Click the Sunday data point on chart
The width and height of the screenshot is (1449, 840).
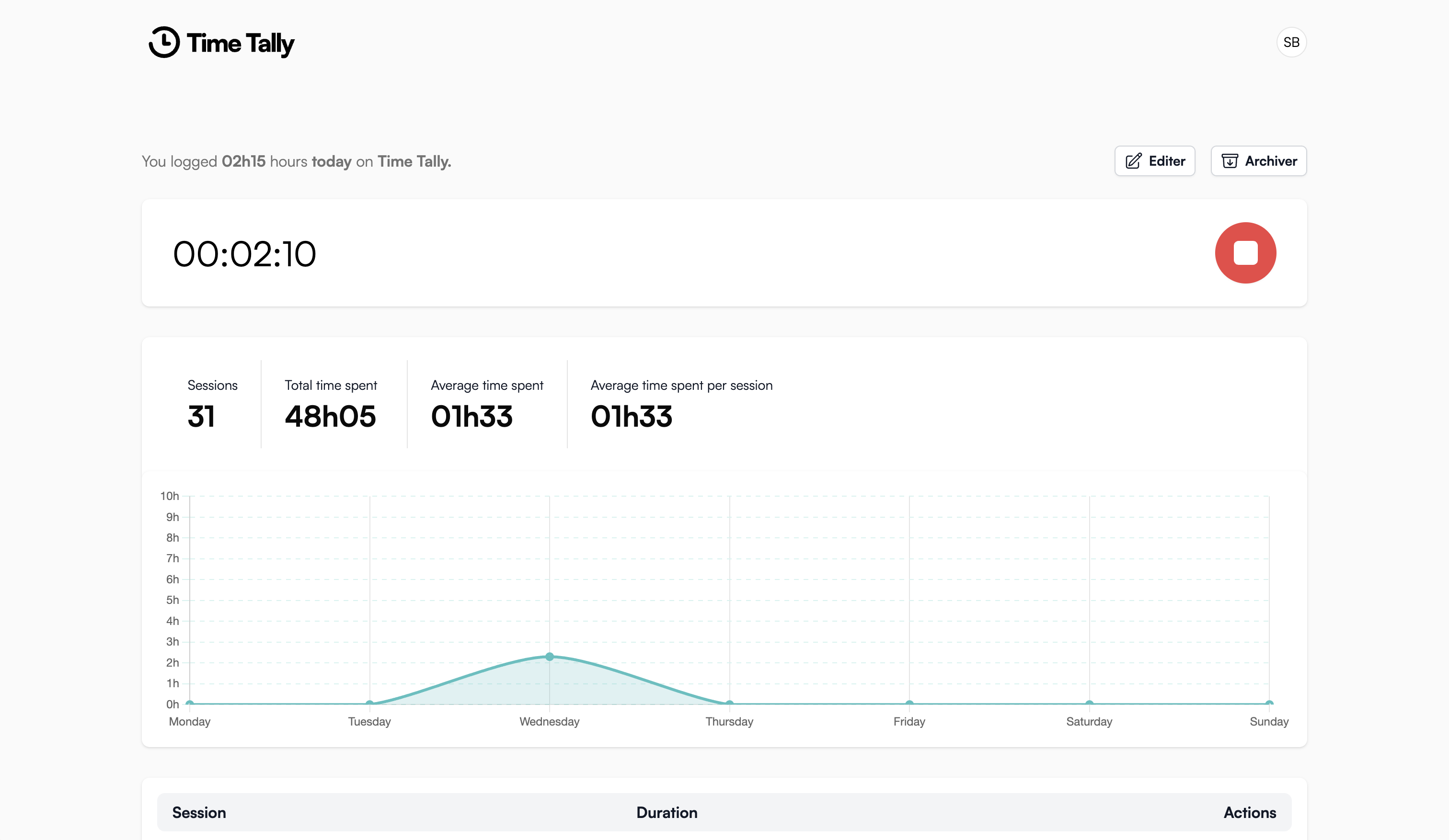(1268, 703)
